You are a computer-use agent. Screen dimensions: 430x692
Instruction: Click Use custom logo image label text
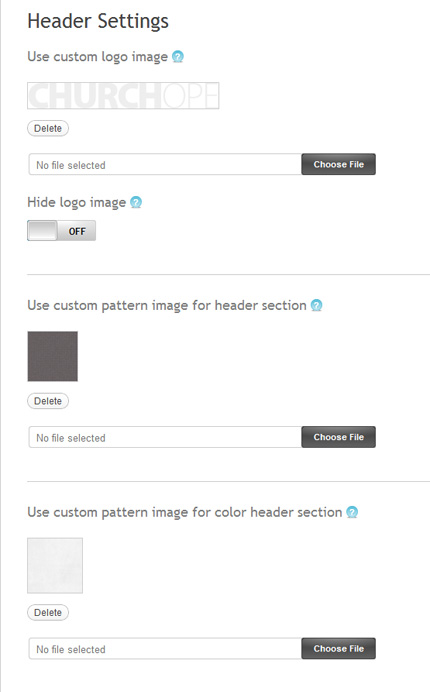98,57
